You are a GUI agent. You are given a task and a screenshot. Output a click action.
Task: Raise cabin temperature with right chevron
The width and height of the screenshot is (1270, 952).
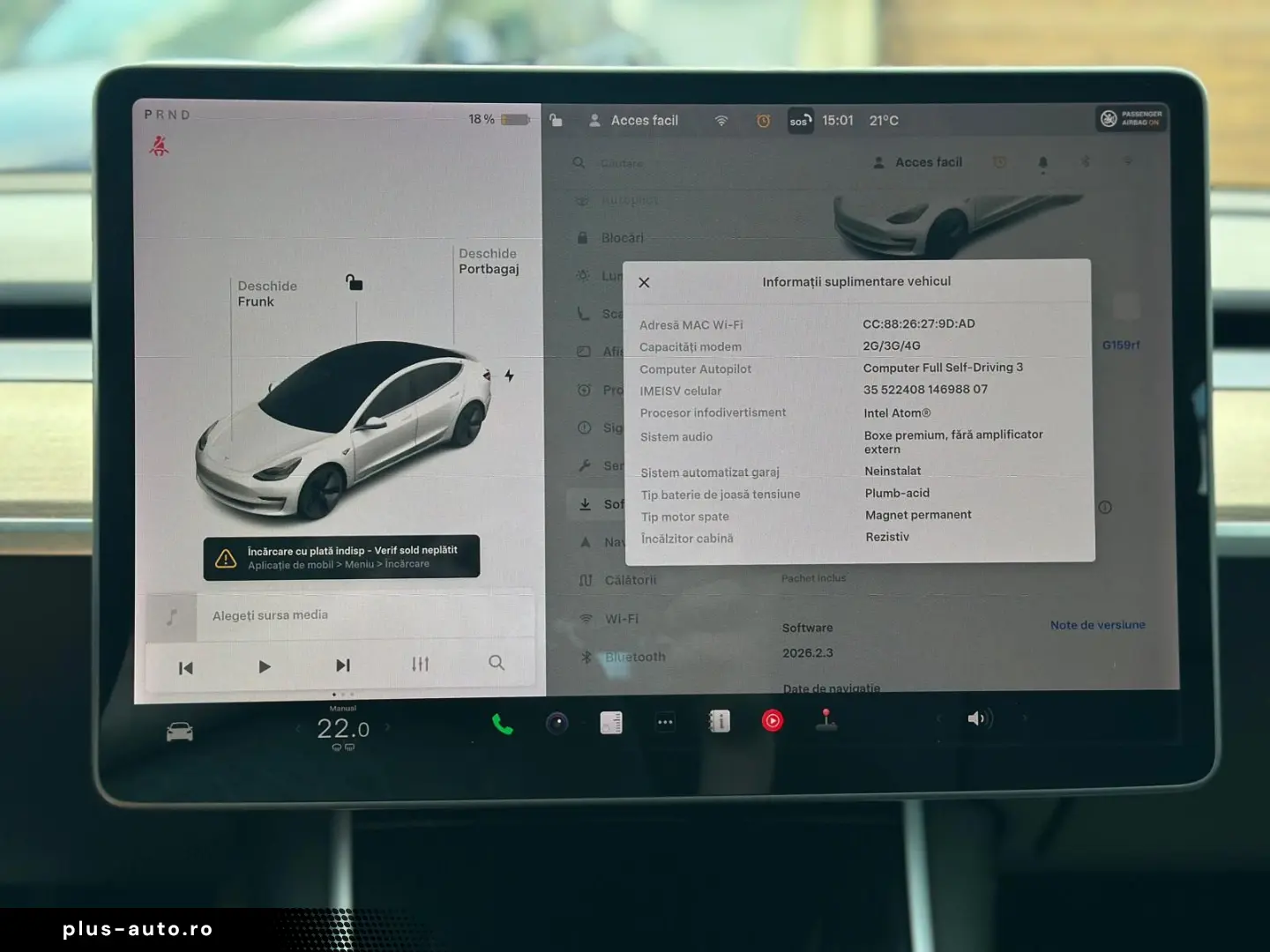tap(386, 727)
